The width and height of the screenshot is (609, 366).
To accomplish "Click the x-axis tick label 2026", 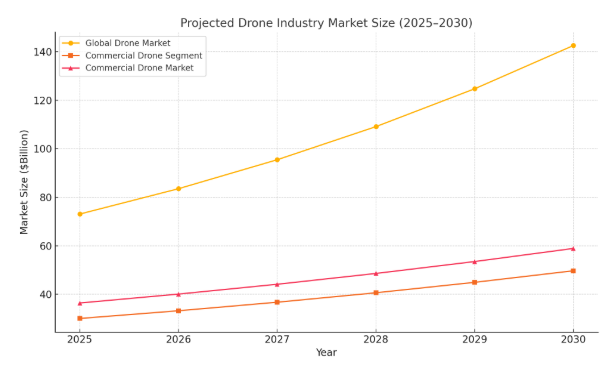I will click(178, 340).
